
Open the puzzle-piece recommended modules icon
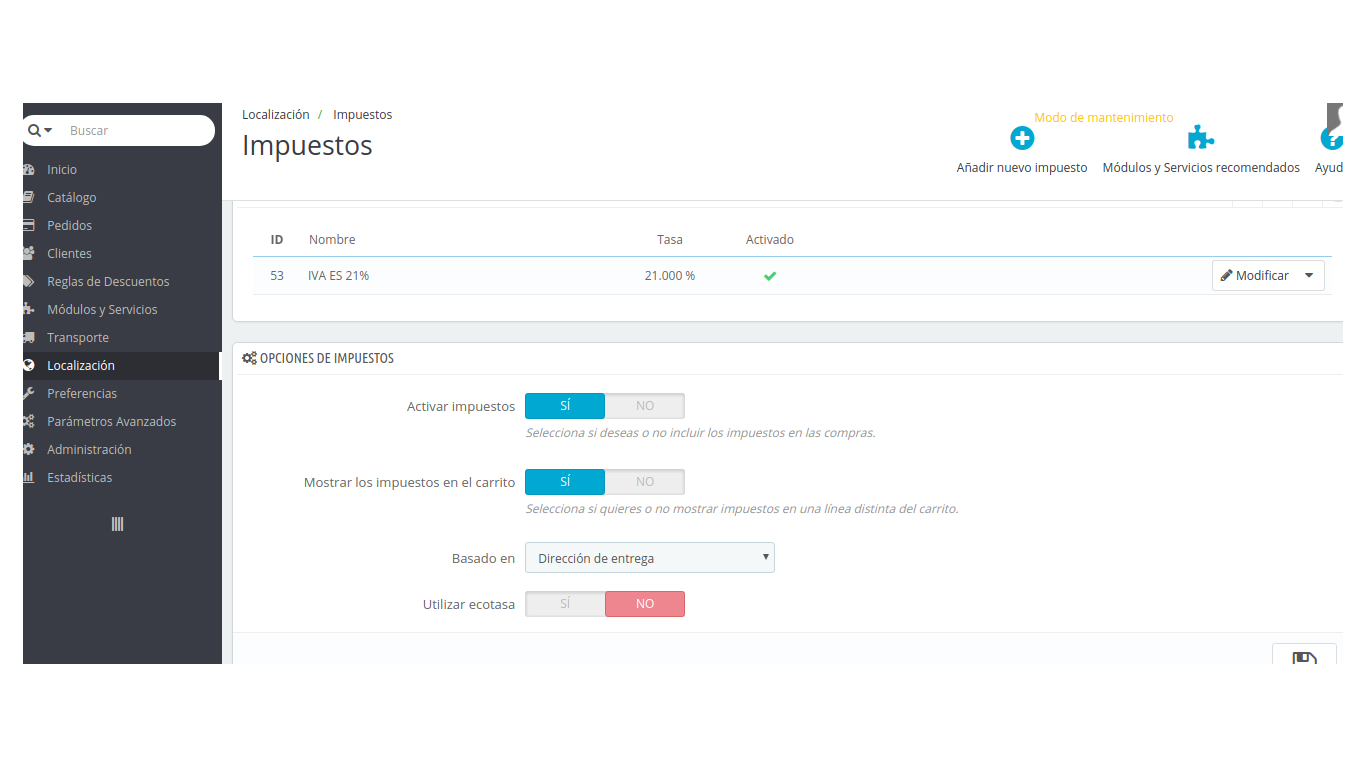1201,138
